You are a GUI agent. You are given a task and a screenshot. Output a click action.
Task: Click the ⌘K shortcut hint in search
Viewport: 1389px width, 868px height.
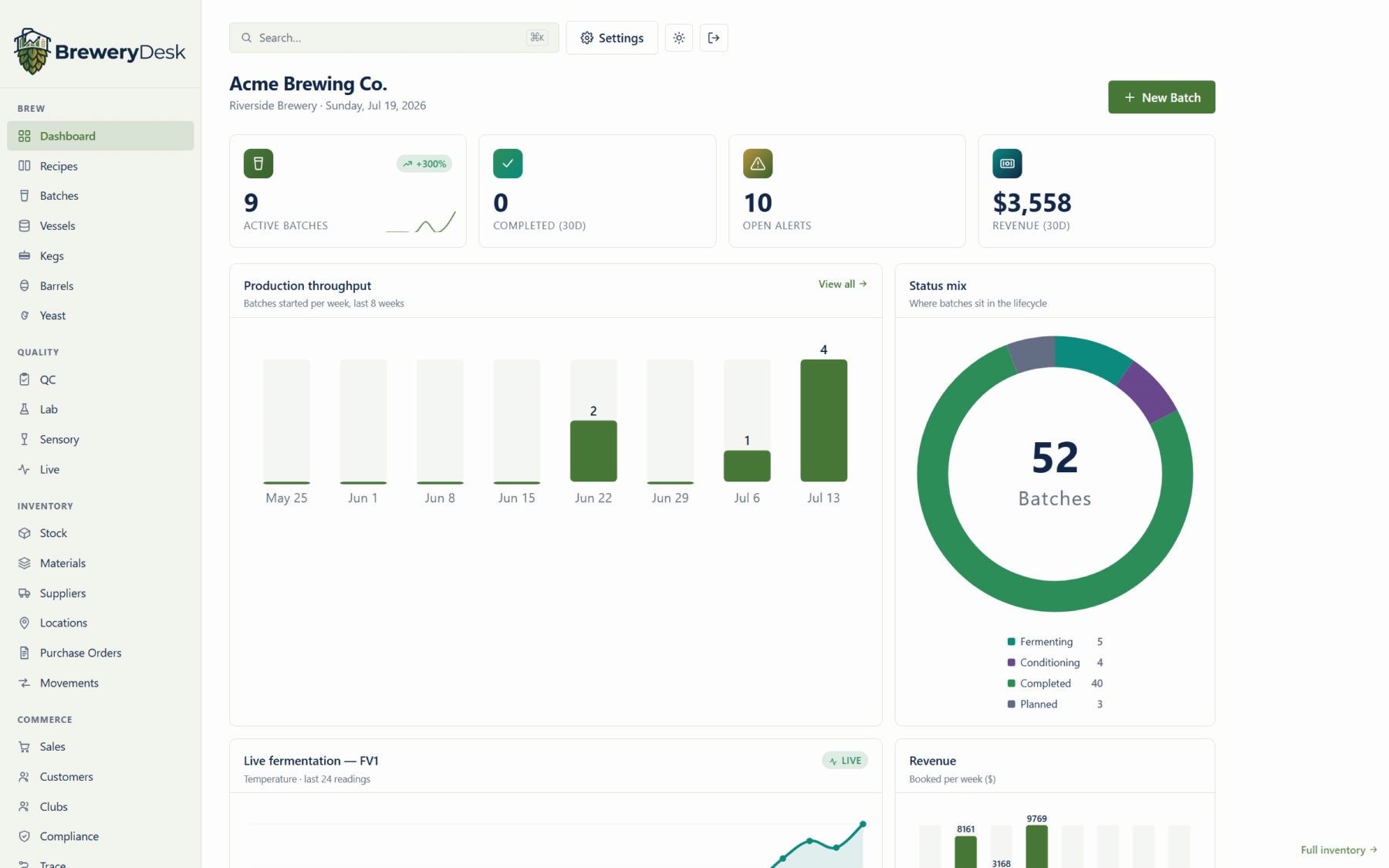tap(537, 38)
